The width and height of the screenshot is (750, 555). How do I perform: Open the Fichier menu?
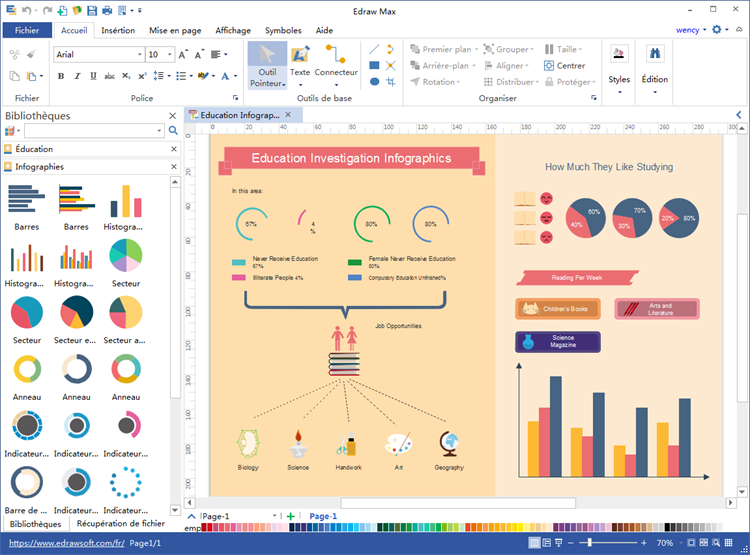(27, 30)
